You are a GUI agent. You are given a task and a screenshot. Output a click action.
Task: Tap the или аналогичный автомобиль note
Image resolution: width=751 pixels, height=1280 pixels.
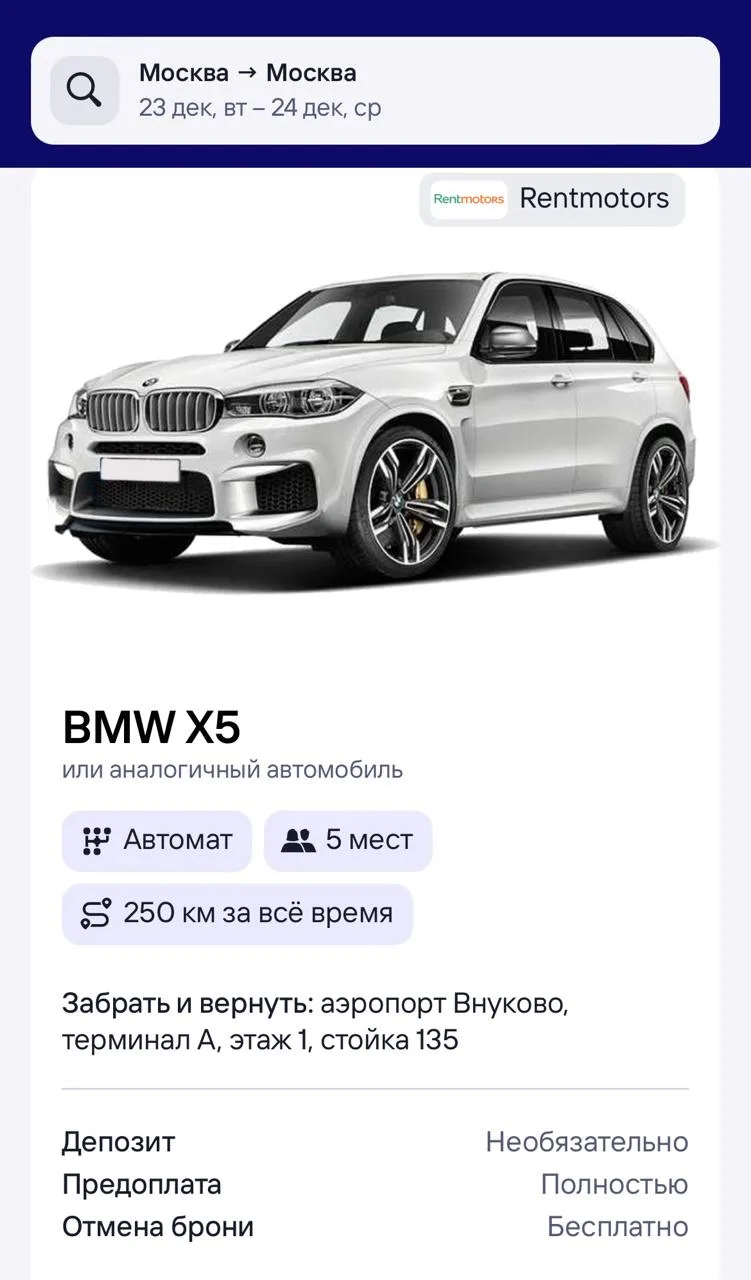click(232, 770)
